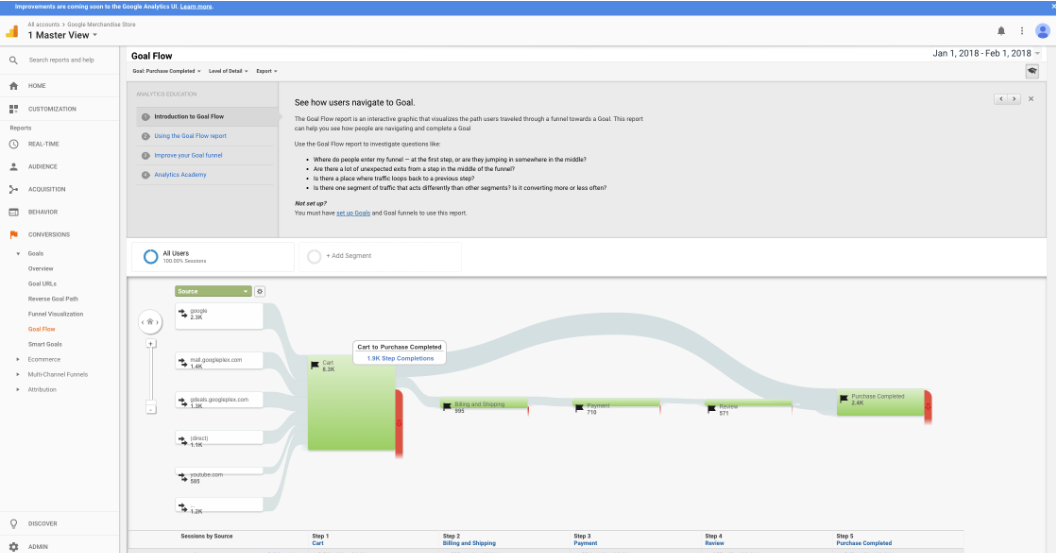Open the three-dot options menu
The width and height of the screenshot is (1056, 553).
[1022, 31]
